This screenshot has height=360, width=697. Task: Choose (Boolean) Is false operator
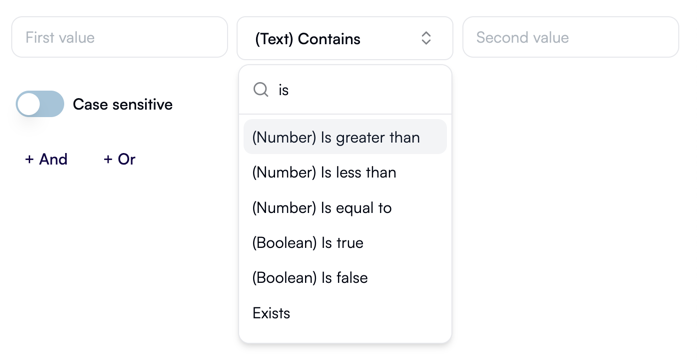[345, 278]
